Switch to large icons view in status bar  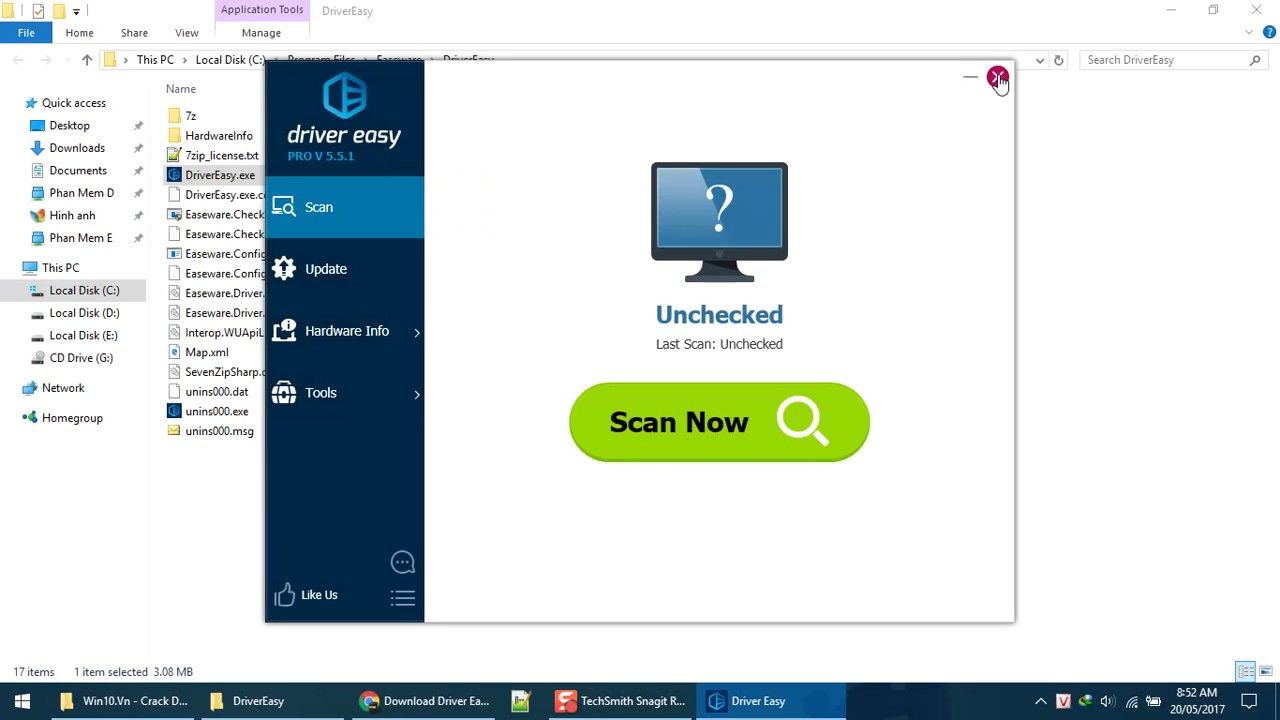point(1266,671)
